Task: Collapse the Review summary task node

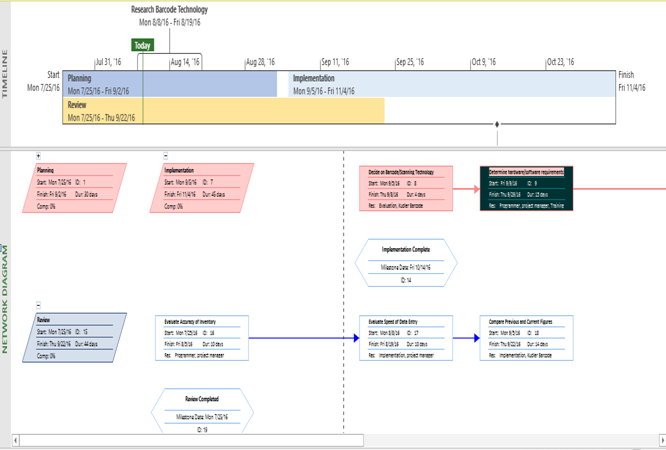Action: pos(38,305)
